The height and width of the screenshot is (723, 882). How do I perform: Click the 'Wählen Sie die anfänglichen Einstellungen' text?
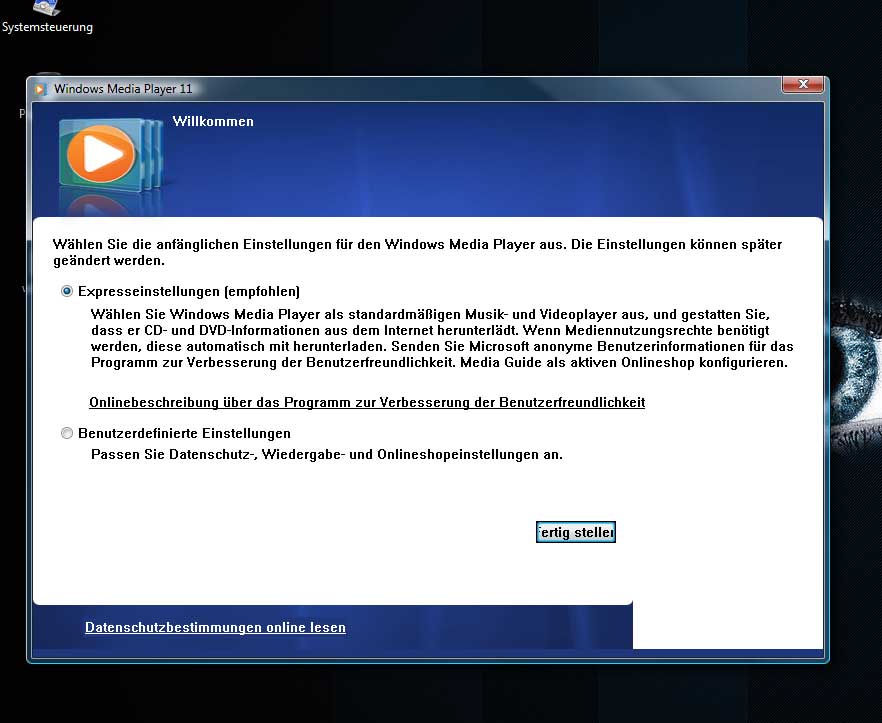417,253
